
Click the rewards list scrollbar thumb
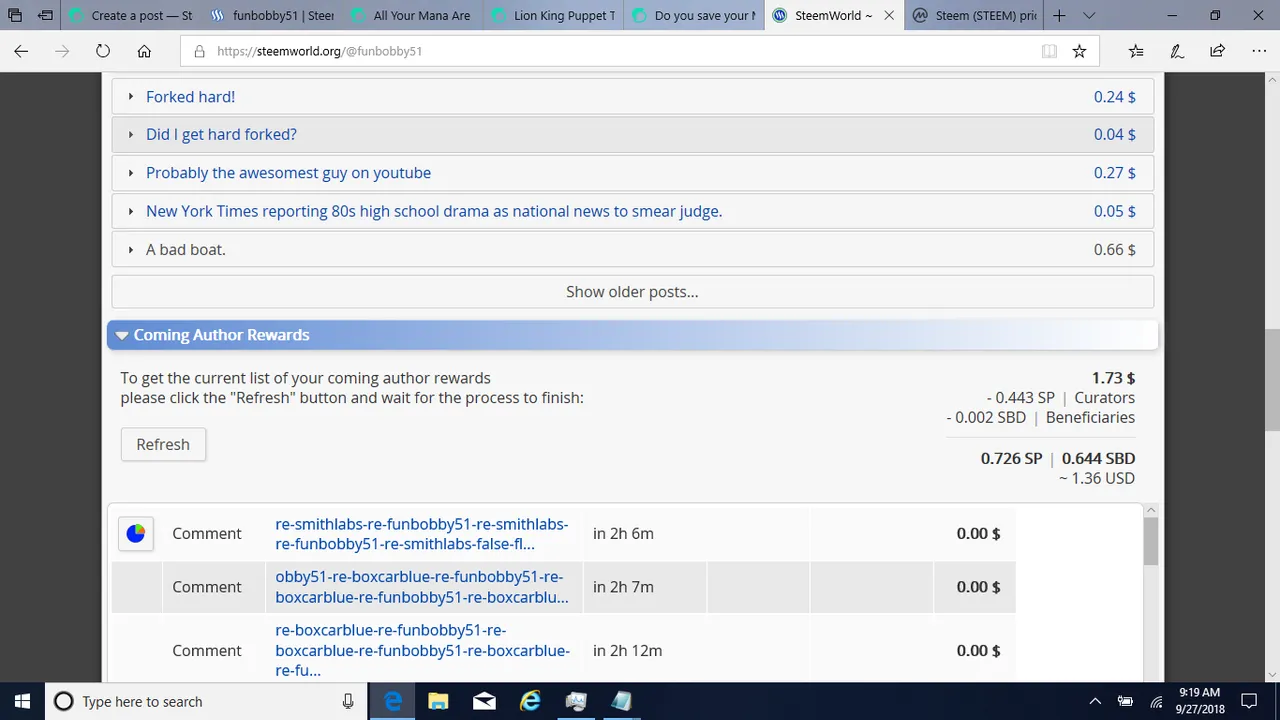click(1150, 541)
